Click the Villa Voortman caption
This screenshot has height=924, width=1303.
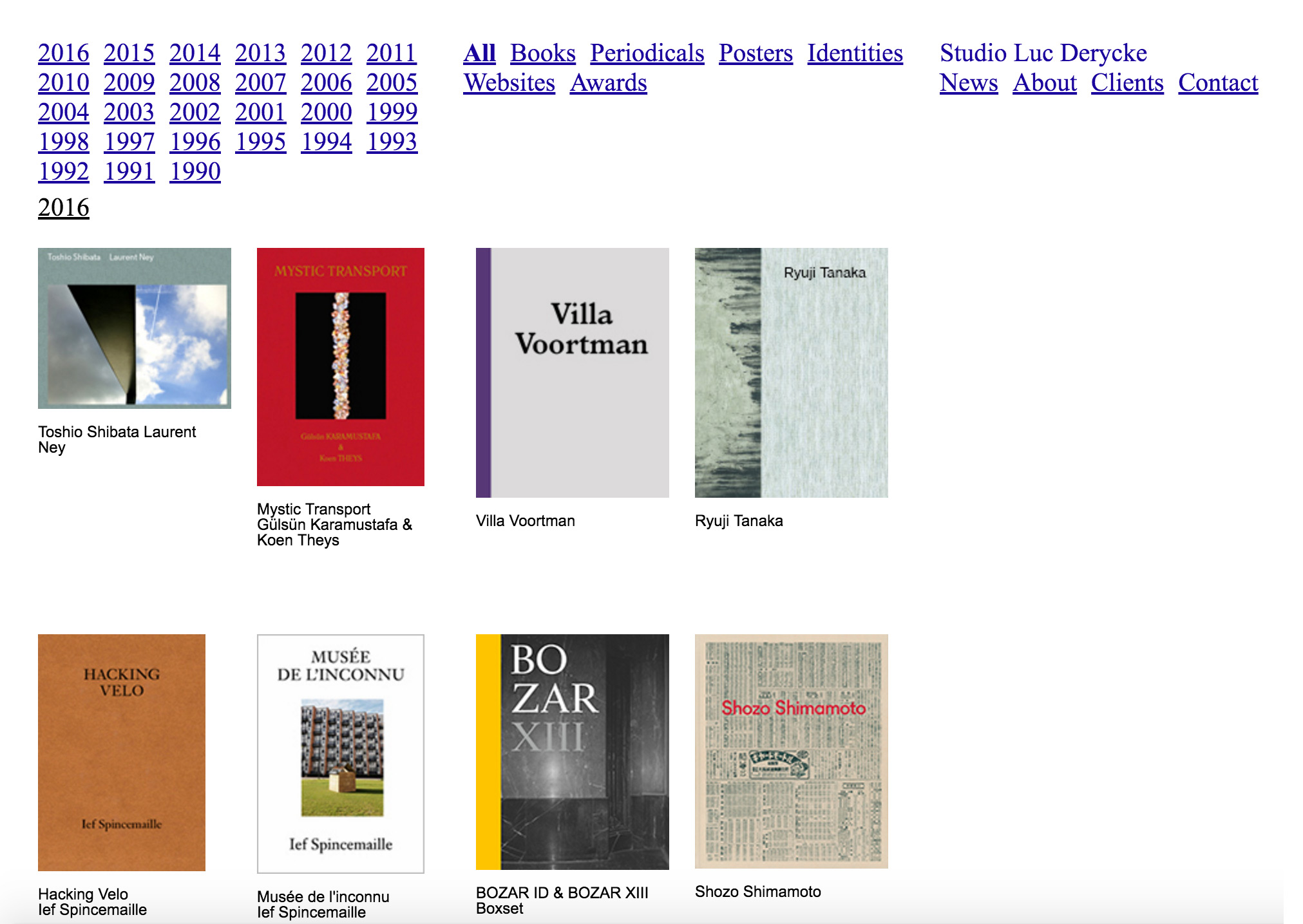click(526, 521)
